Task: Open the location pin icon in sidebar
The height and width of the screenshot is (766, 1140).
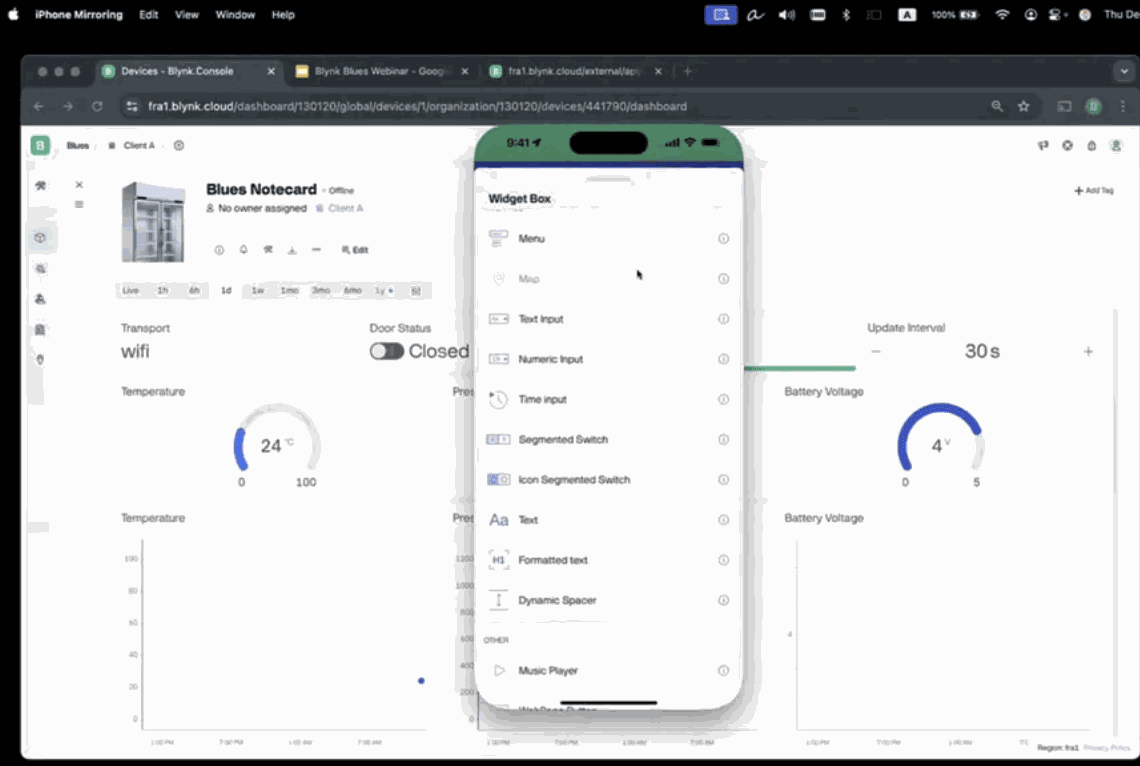Action: click(40, 360)
